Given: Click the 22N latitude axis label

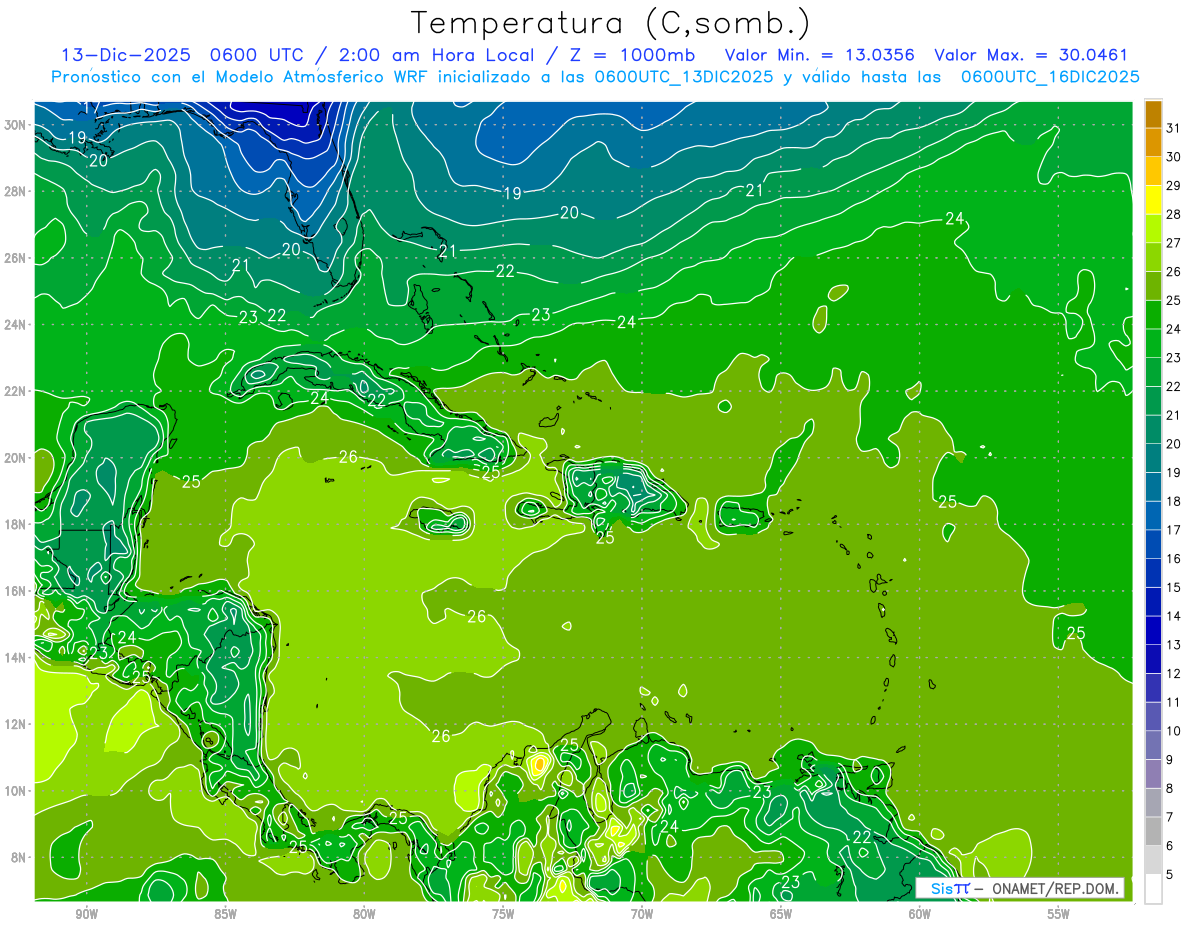Looking at the screenshot, I should click(x=15, y=391).
